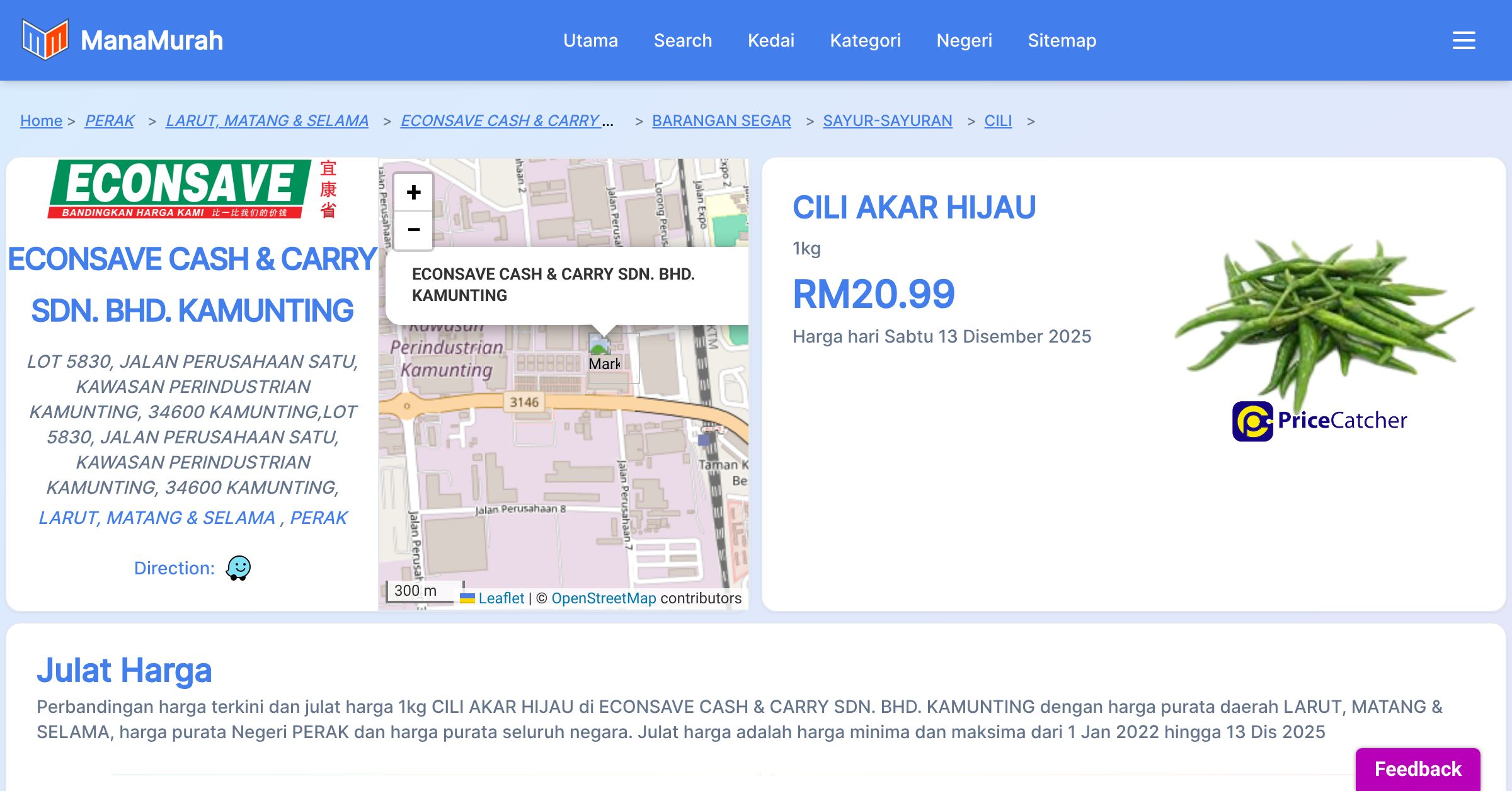The width and height of the screenshot is (1512, 791).
Task: Navigate to the Negeri page
Action: point(964,40)
